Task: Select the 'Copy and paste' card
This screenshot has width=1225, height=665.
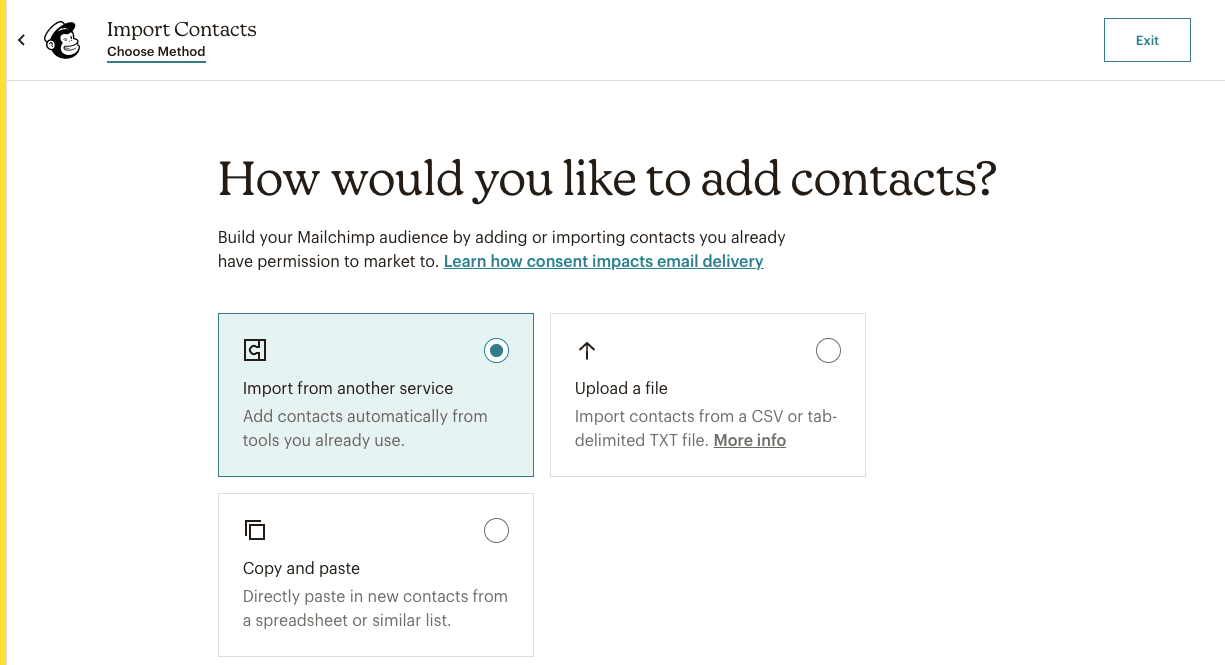Action: coord(375,574)
